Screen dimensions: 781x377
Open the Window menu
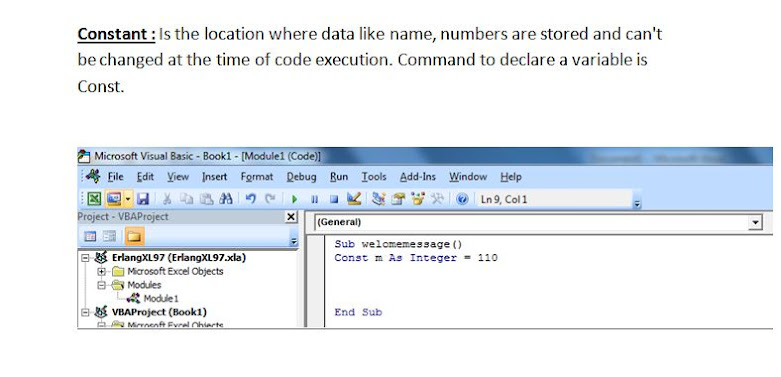click(468, 177)
